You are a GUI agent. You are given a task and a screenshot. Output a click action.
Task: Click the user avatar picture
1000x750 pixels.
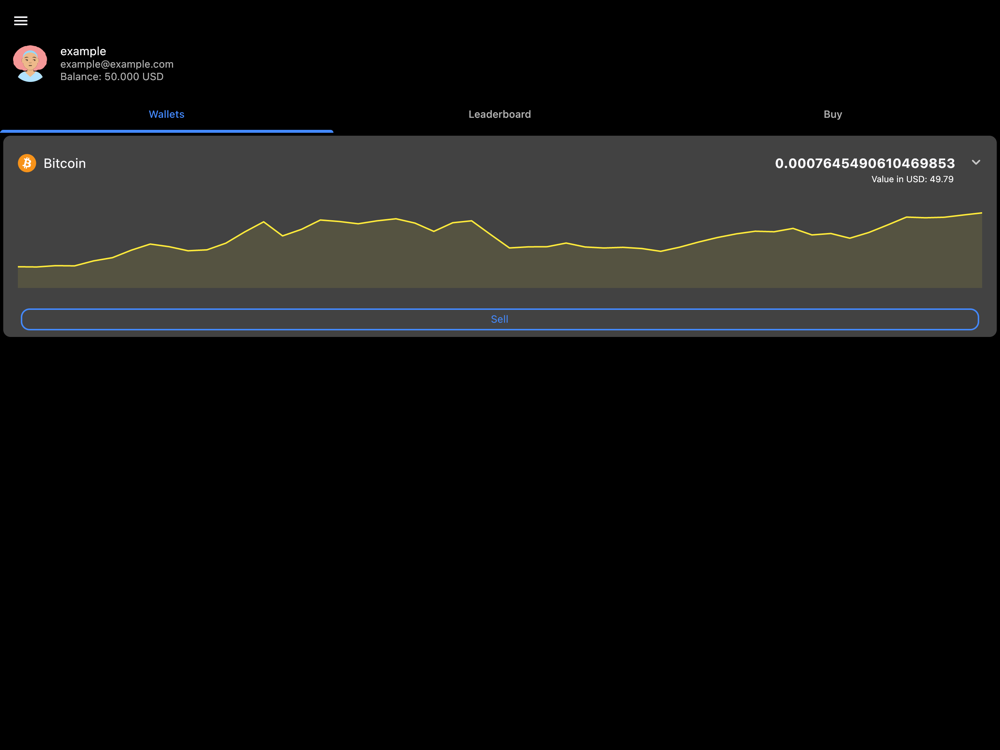30,63
